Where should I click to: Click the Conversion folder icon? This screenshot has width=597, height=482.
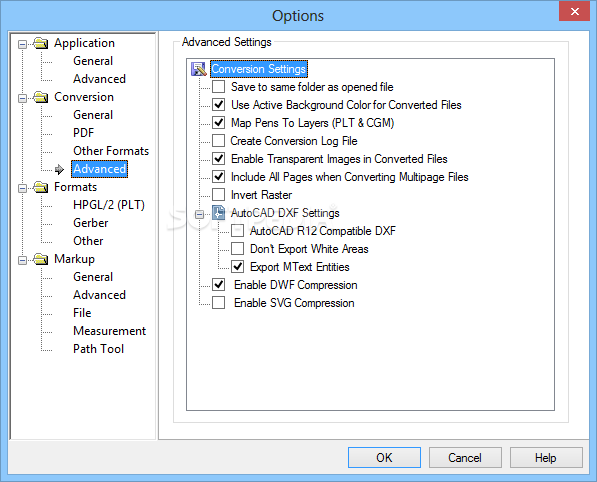(x=40, y=97)
